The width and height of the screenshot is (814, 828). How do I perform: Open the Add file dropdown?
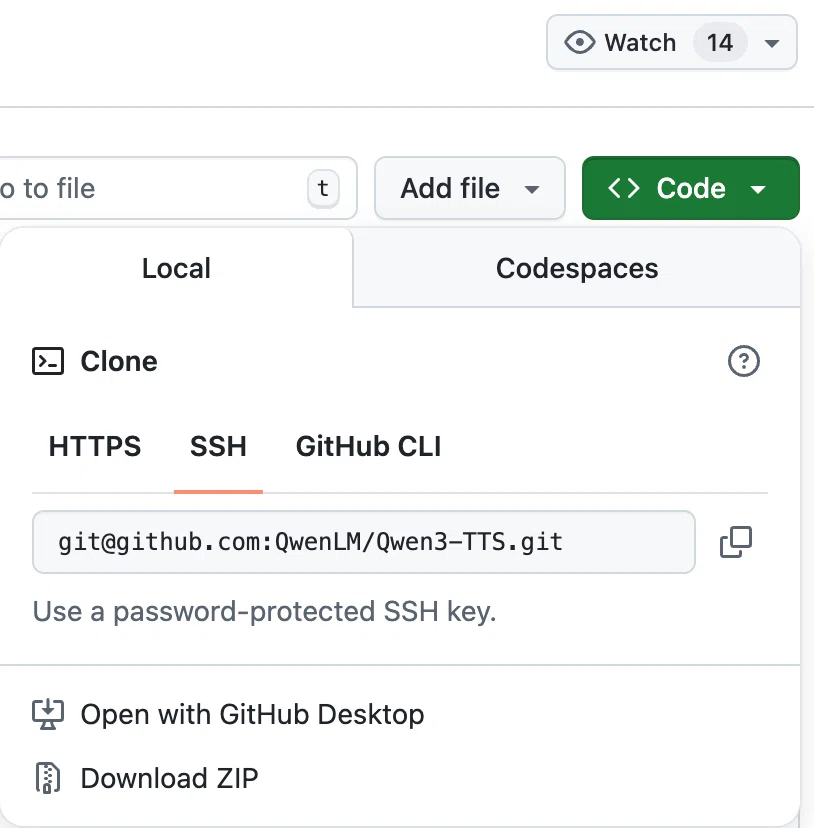coord(470,188)
